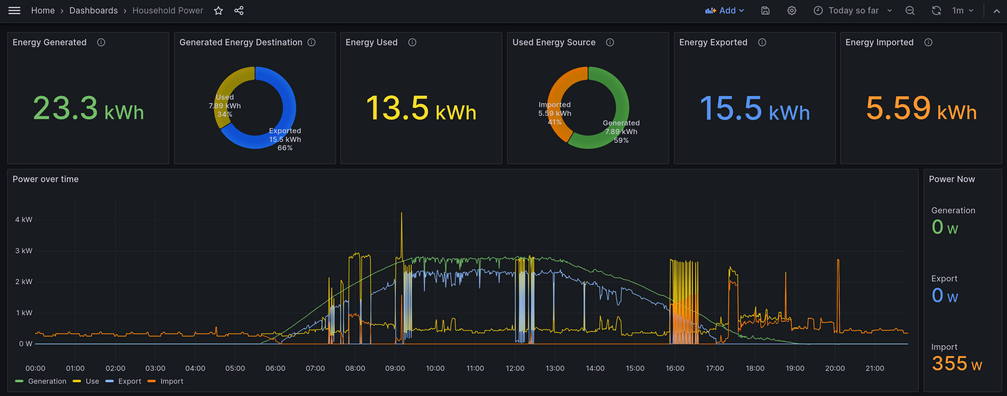Zoom out the time range
This screenshot has height=396, width=1007.
[x=909, y=10]
